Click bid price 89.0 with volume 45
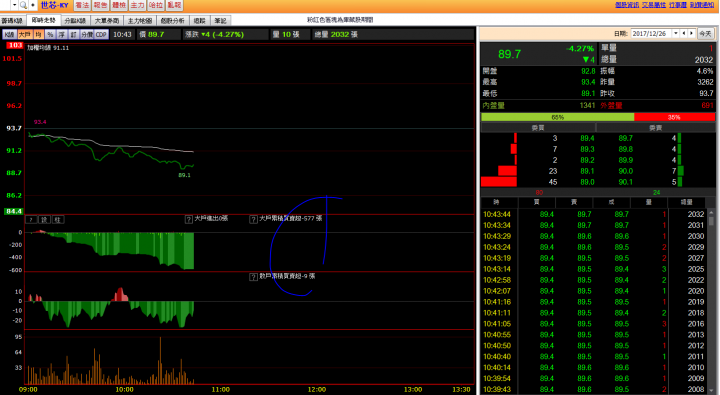The height and width of the screenshot is (395, 720). [587, 182]
